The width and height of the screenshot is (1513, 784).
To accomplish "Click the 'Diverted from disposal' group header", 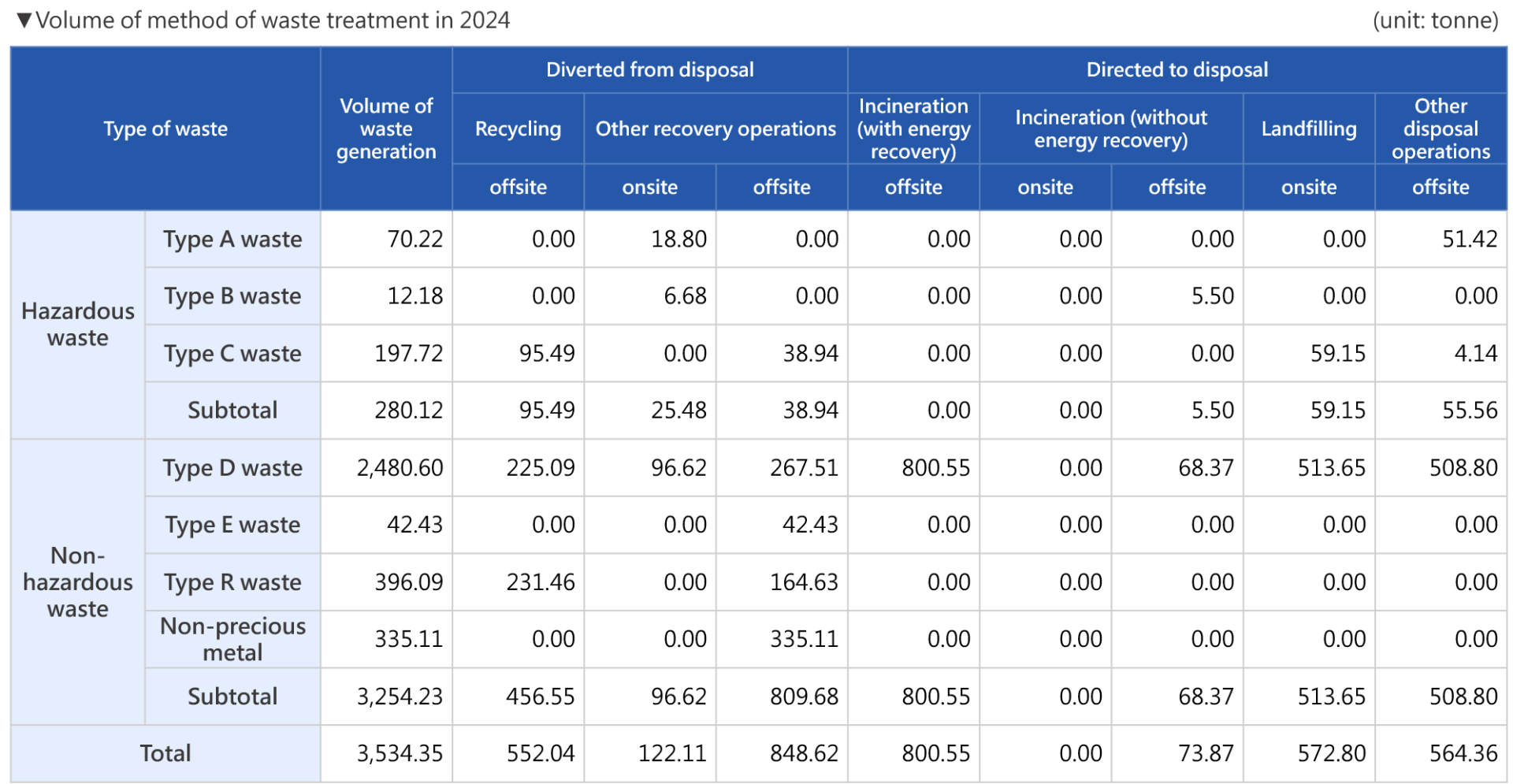I will click(649, 70).
